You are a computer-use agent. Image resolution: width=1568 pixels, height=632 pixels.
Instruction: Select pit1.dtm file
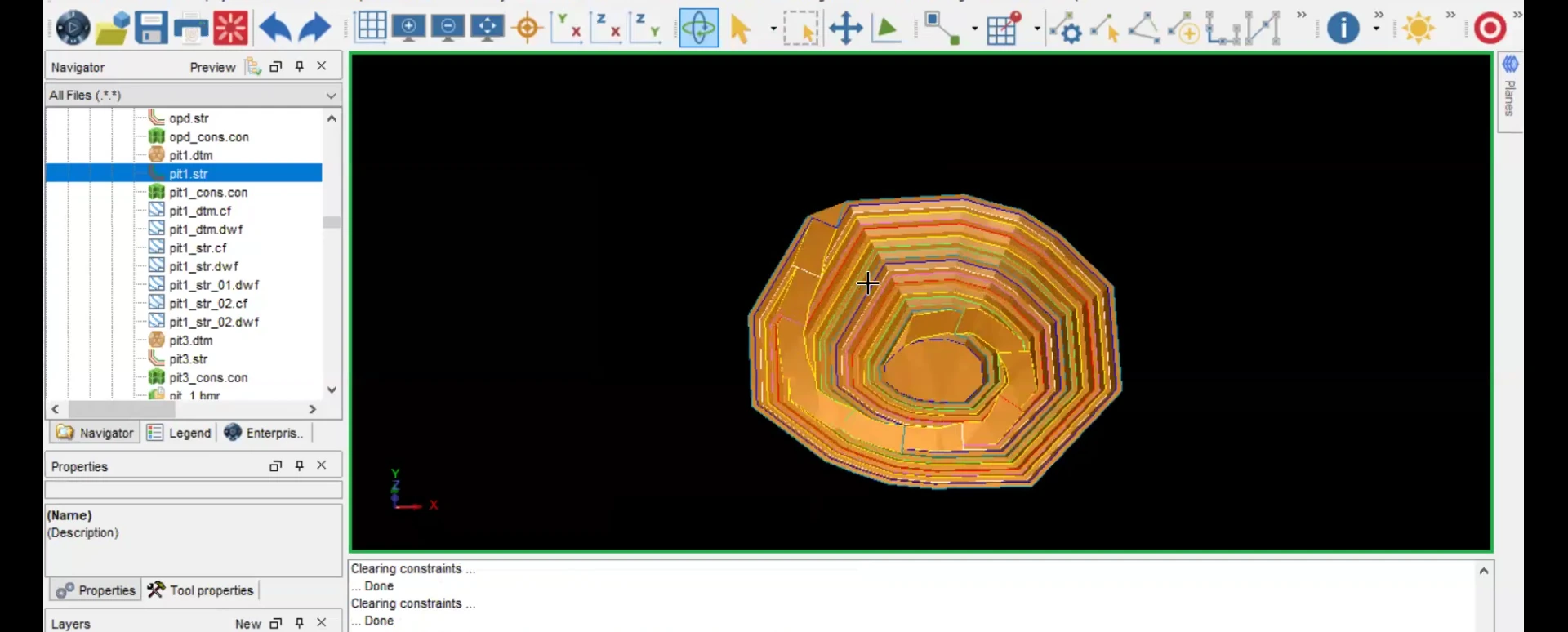tap(191, 155)
